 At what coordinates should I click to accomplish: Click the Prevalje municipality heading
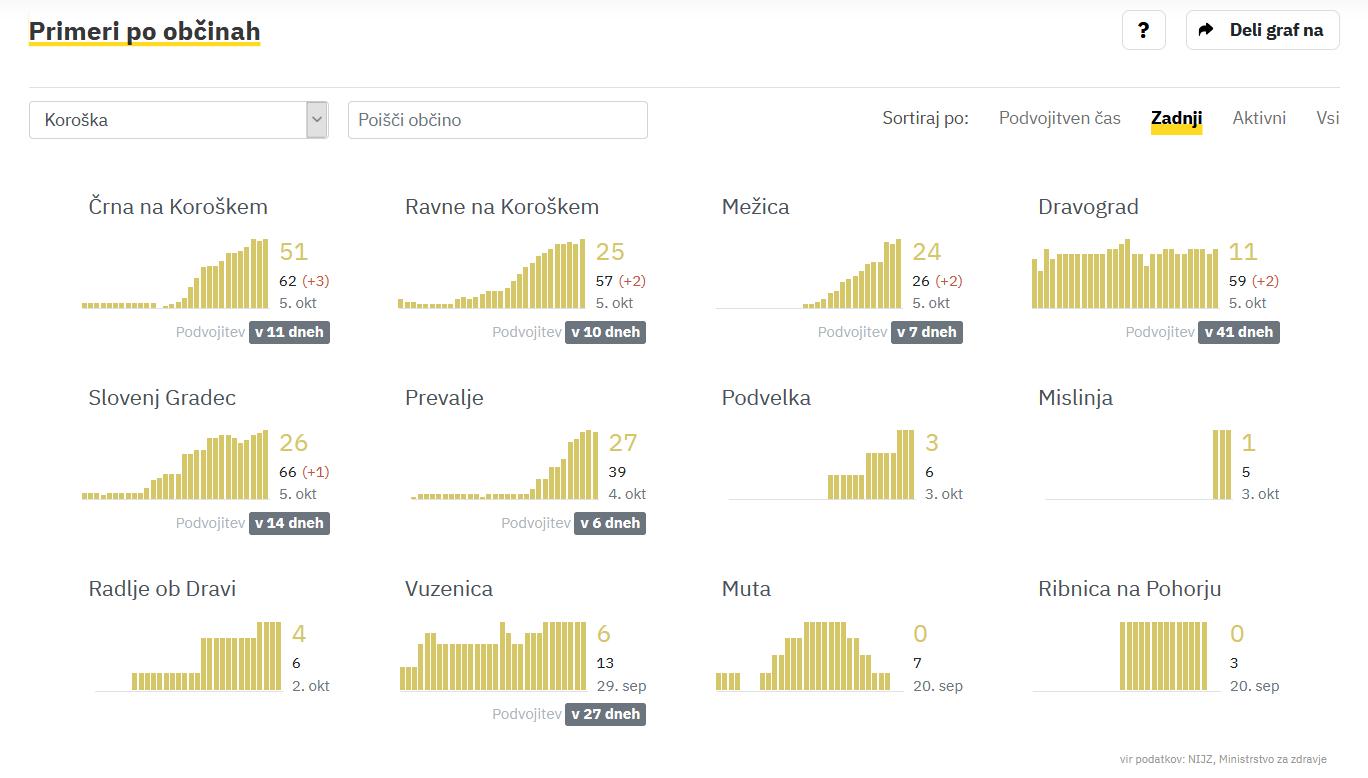[444, 398]
